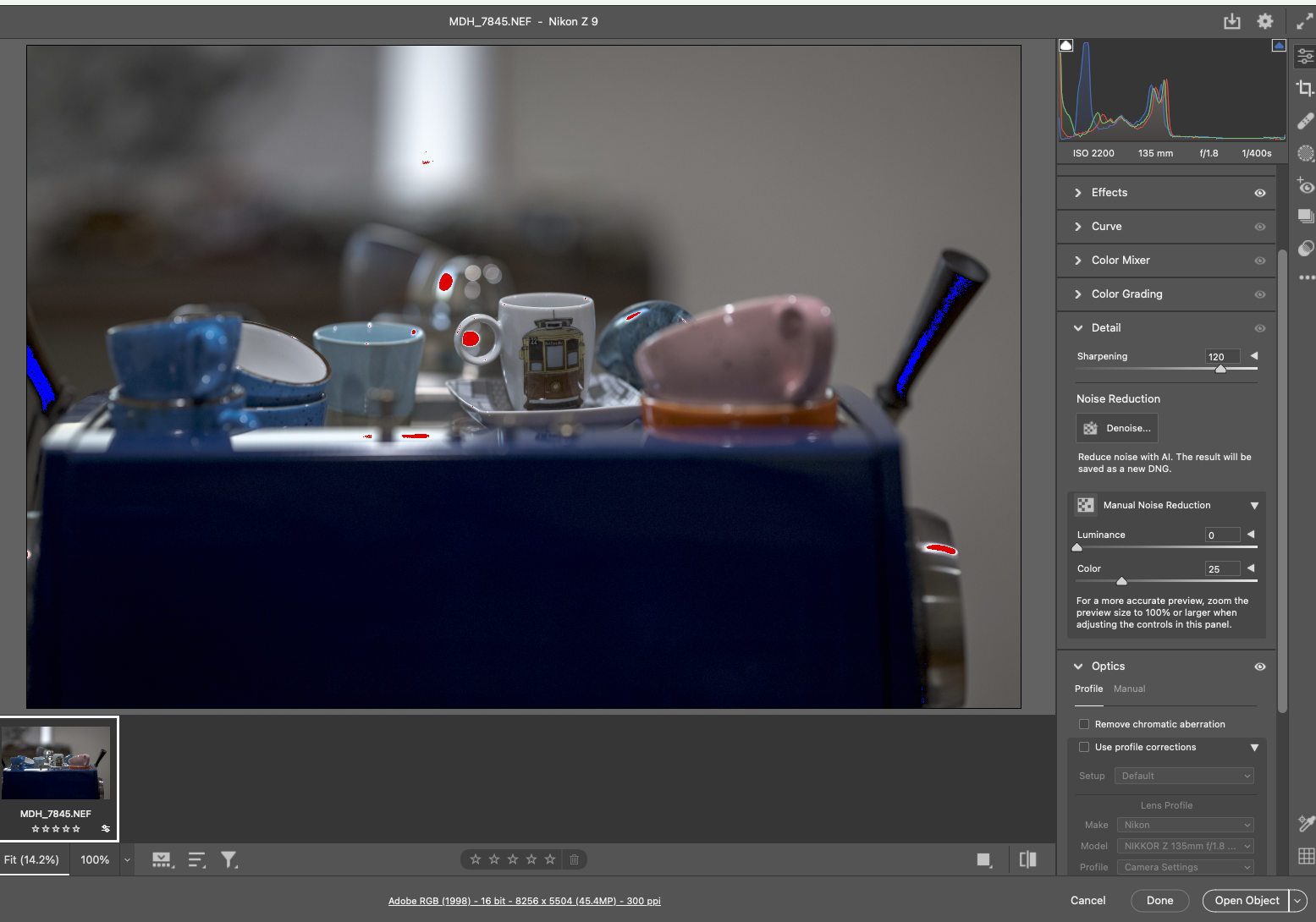This screenshot has height=922, width=1316.
Task: Click the save image download icon
Action: pos(1231,21)
